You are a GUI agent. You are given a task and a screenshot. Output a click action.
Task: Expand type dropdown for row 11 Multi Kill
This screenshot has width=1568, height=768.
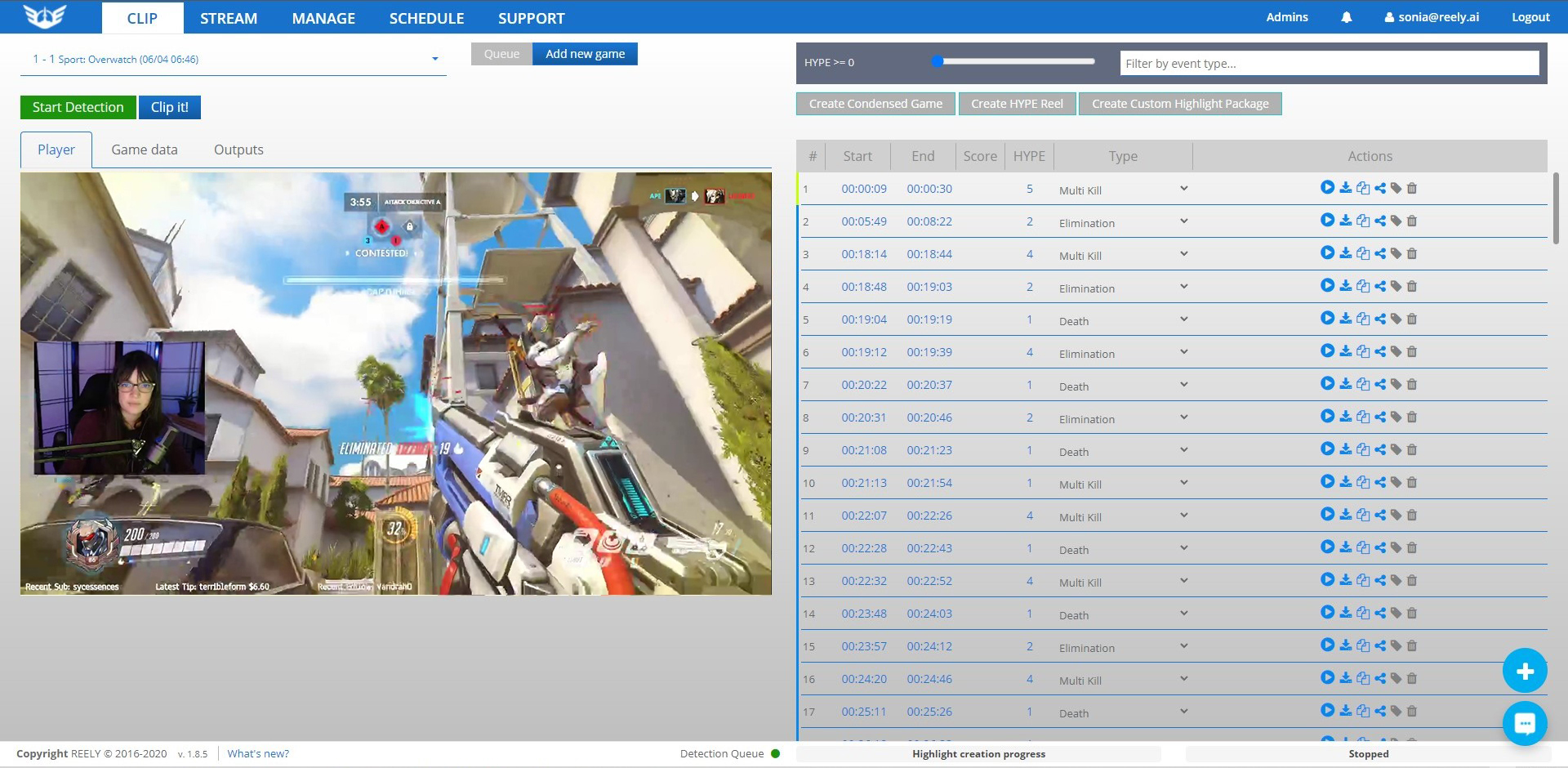coord(1183,516)
